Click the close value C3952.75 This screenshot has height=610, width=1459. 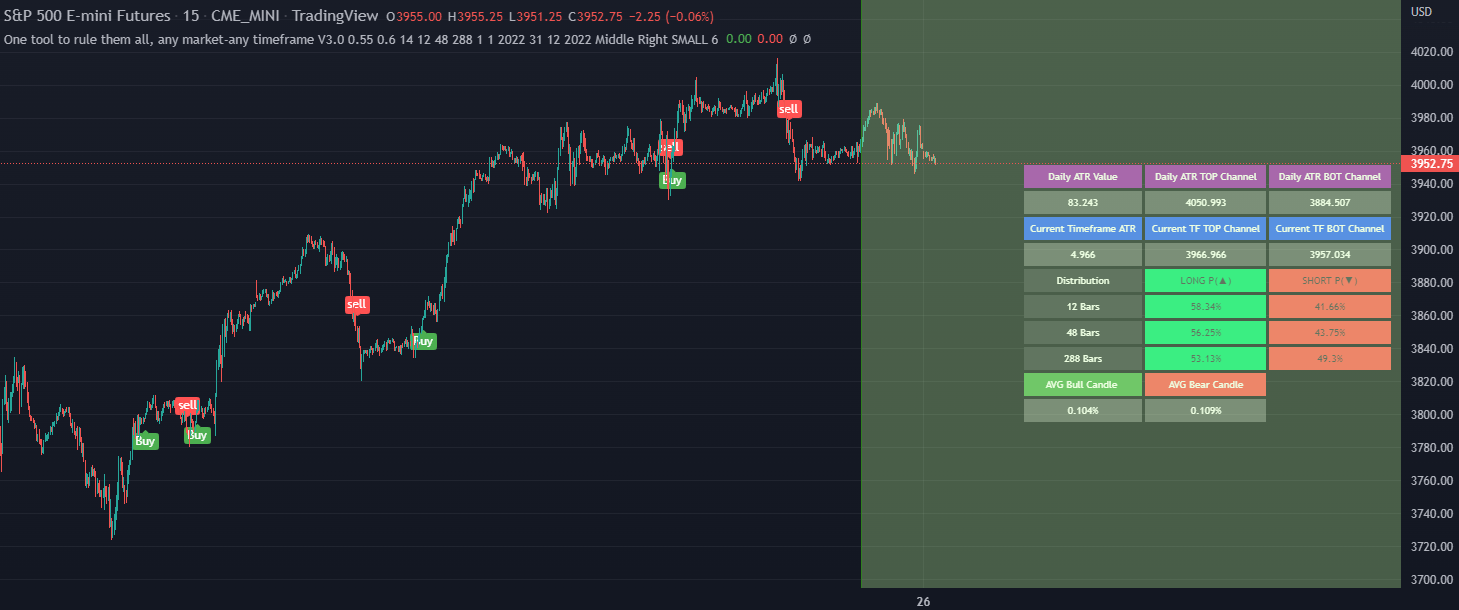pos(596,16)
